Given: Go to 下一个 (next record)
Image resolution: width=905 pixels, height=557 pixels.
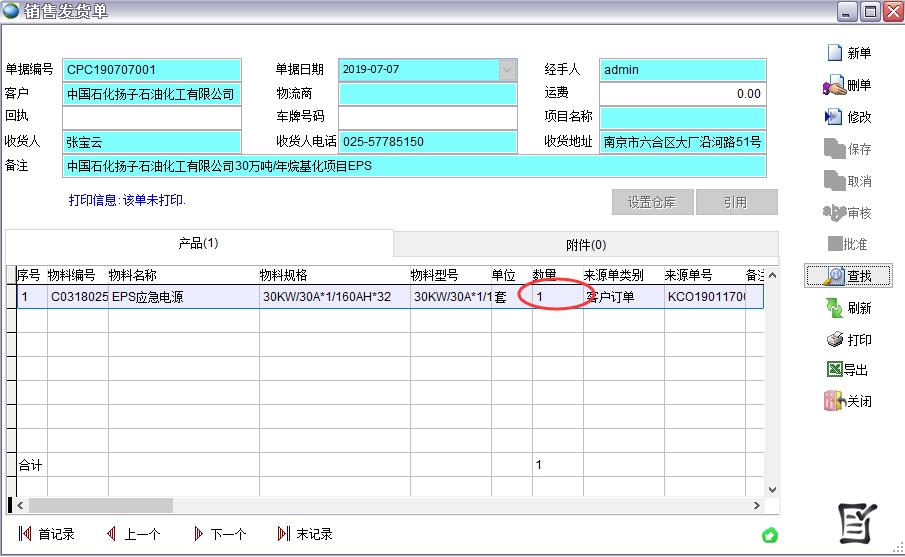Looking at the screenshot, I should 219,534.
